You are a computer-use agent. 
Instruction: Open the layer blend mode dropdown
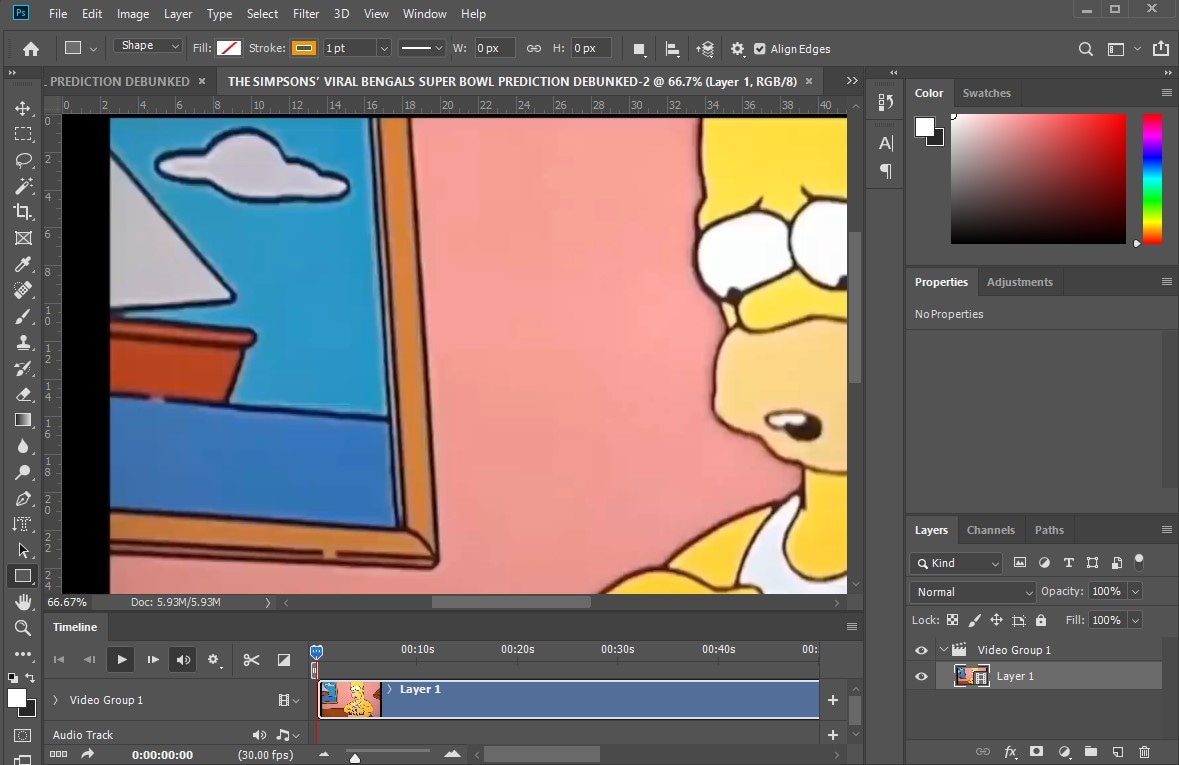(973, 592)
